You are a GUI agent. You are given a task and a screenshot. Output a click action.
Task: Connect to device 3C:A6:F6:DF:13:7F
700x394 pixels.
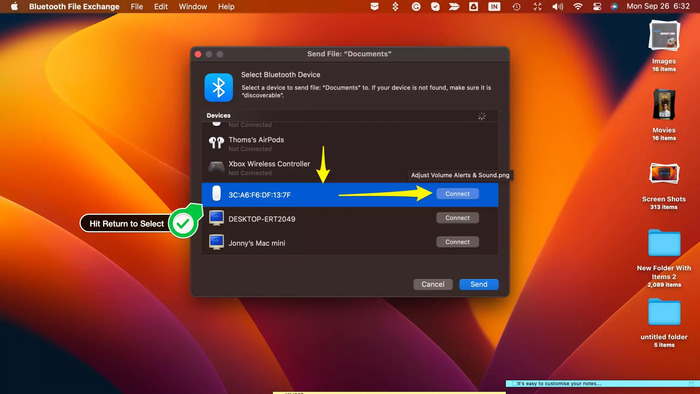pyautogui.click(x=457, y=194)
